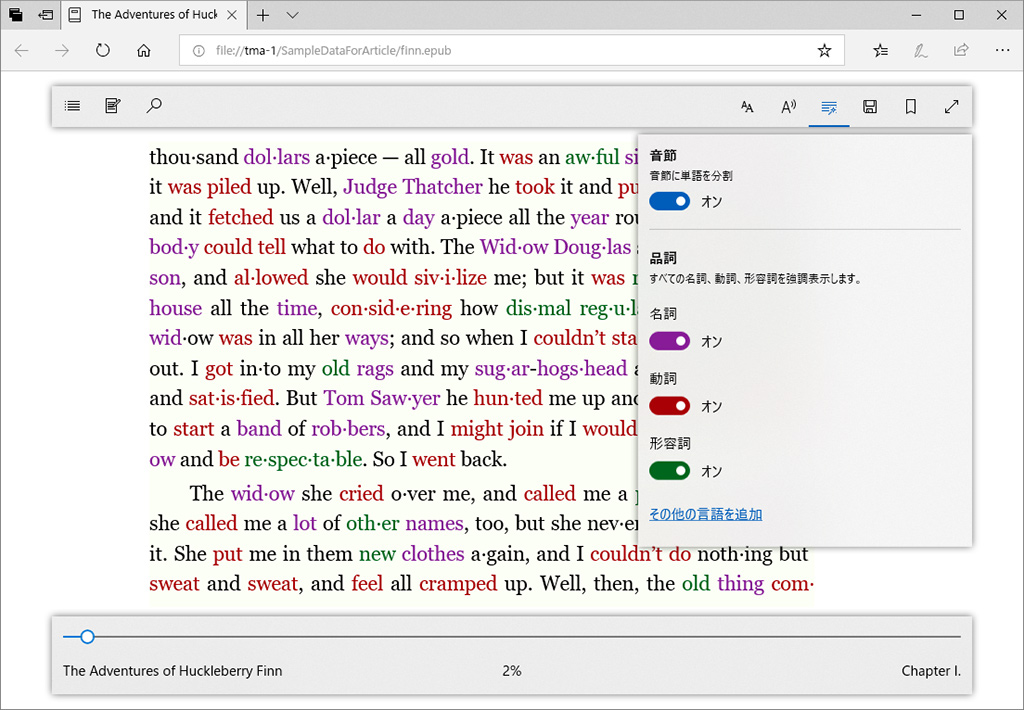Turn off the 音節 syllable toggle
Image resolution: width=1024 pixels, height=710 pixels.
669,201
